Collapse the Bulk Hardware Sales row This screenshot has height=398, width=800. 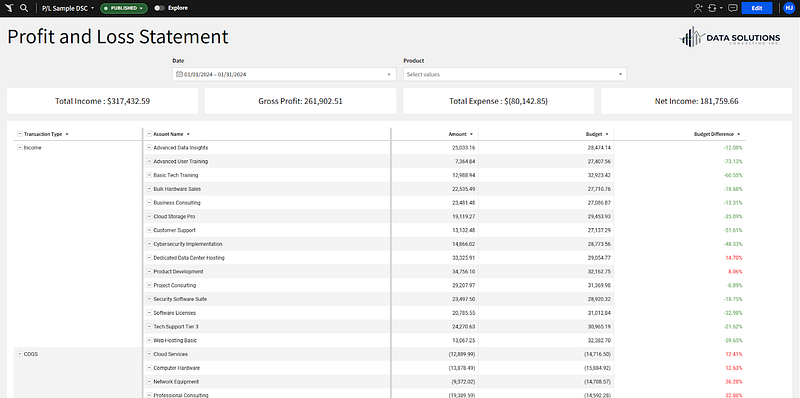[149, 189]
